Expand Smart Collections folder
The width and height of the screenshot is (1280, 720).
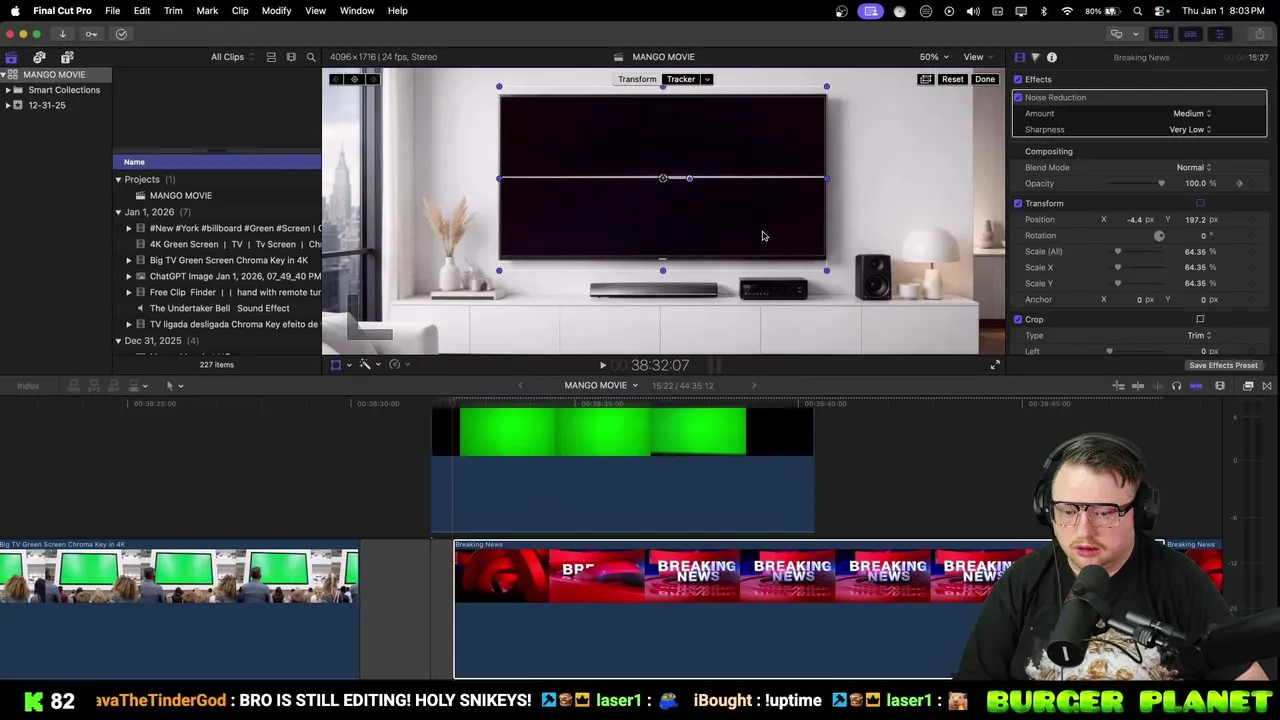[8, 90]
